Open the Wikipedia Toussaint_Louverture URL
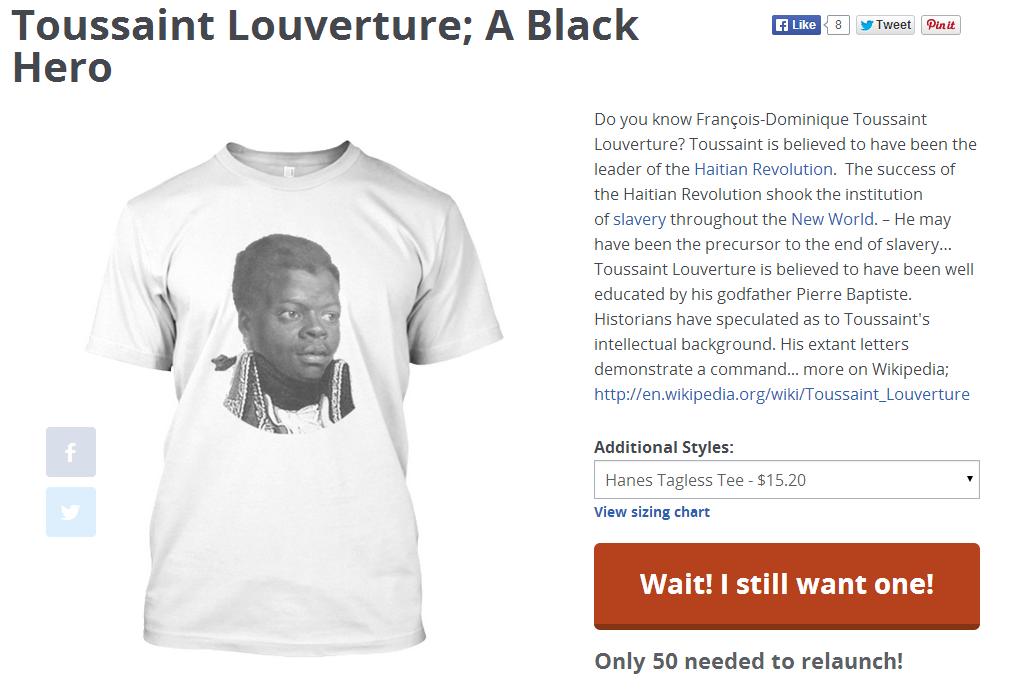The width and height of the screenshot is (1017, 676). [782, 394]
